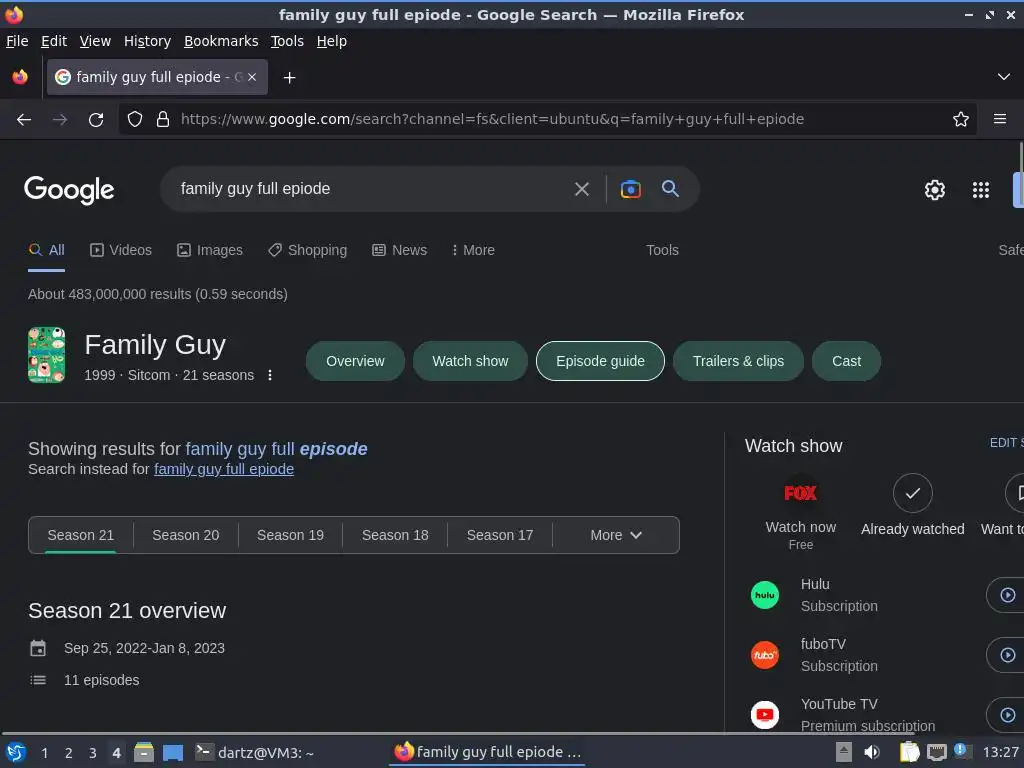This screenshot has width=1024, height=768.
Task: Click inside the Google search field
Action: coord(366,189)
